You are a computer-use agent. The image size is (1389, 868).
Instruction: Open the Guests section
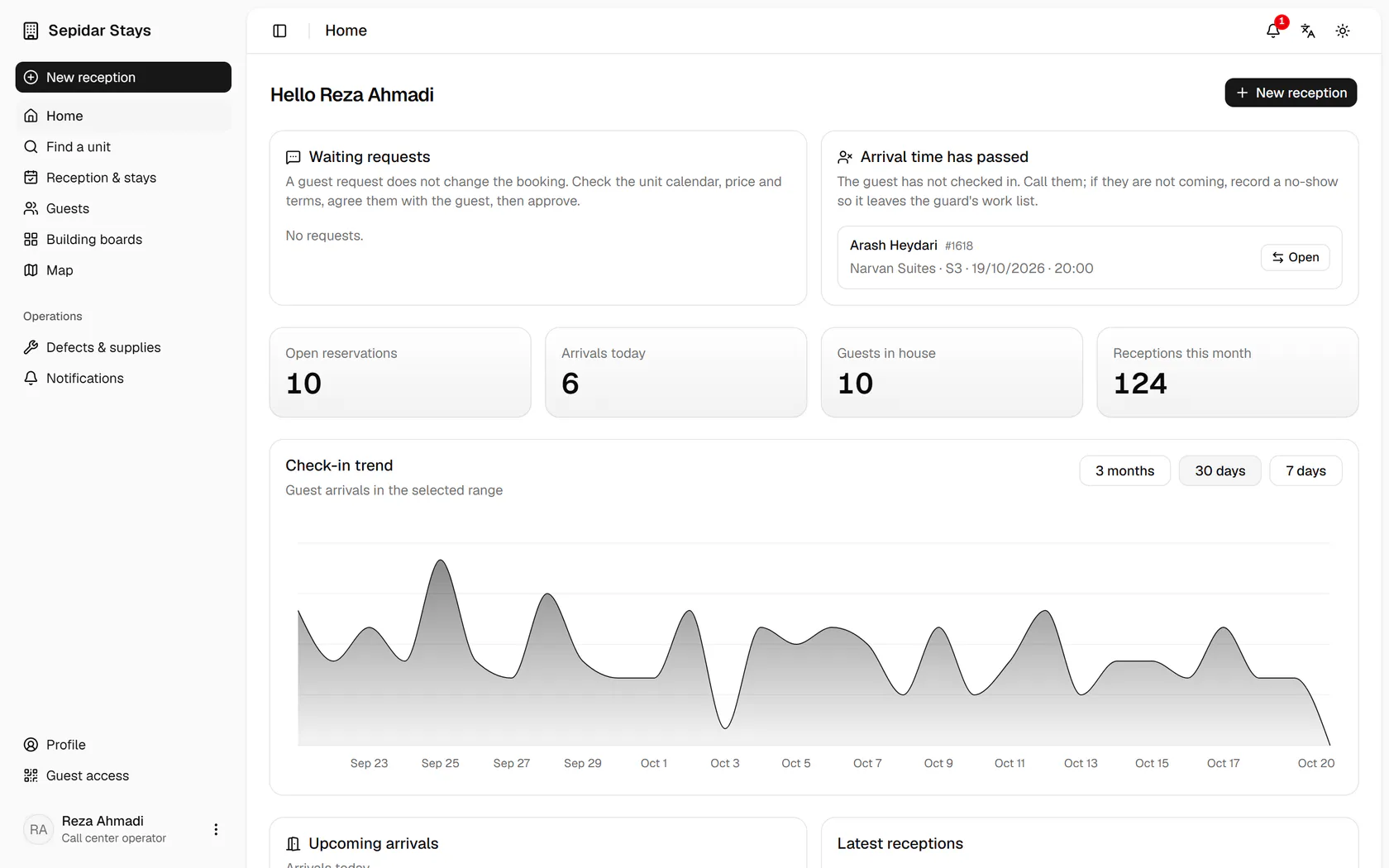[x=123, y=208]
